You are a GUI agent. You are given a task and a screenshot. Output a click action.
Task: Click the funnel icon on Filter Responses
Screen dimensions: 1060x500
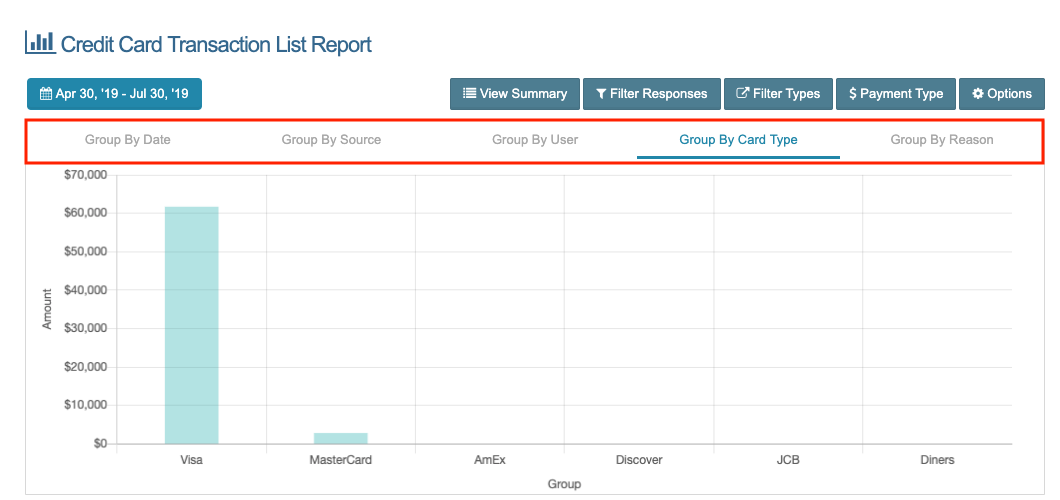601,94
